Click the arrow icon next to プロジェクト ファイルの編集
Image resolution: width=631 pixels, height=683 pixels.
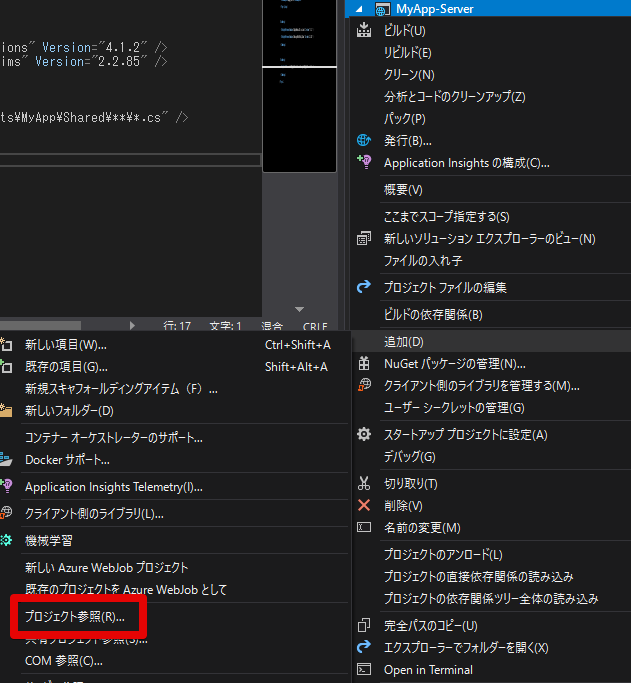[364, 287]
